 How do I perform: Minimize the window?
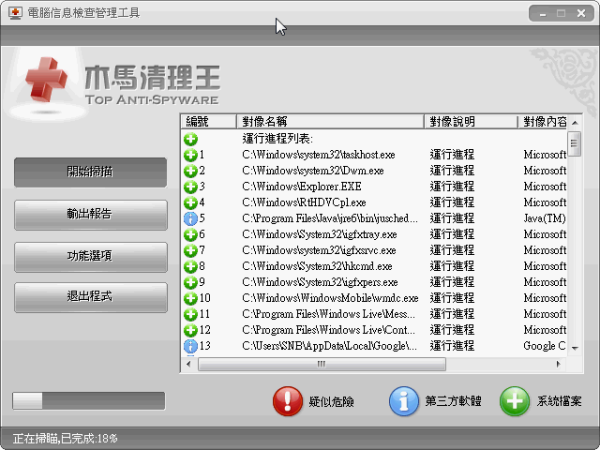[543, 14]
